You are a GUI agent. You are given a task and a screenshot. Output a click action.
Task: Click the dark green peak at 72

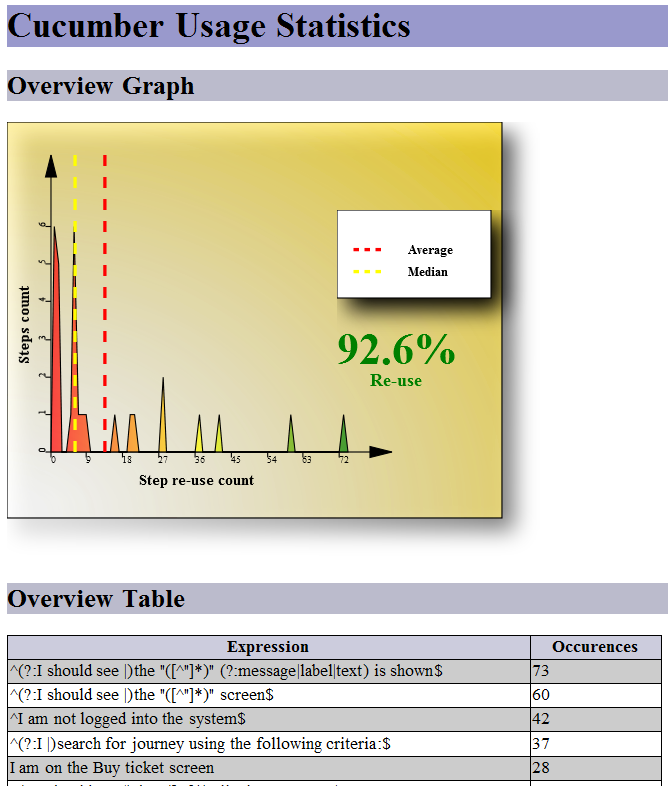pyautogui.click(x=343, y=434)
